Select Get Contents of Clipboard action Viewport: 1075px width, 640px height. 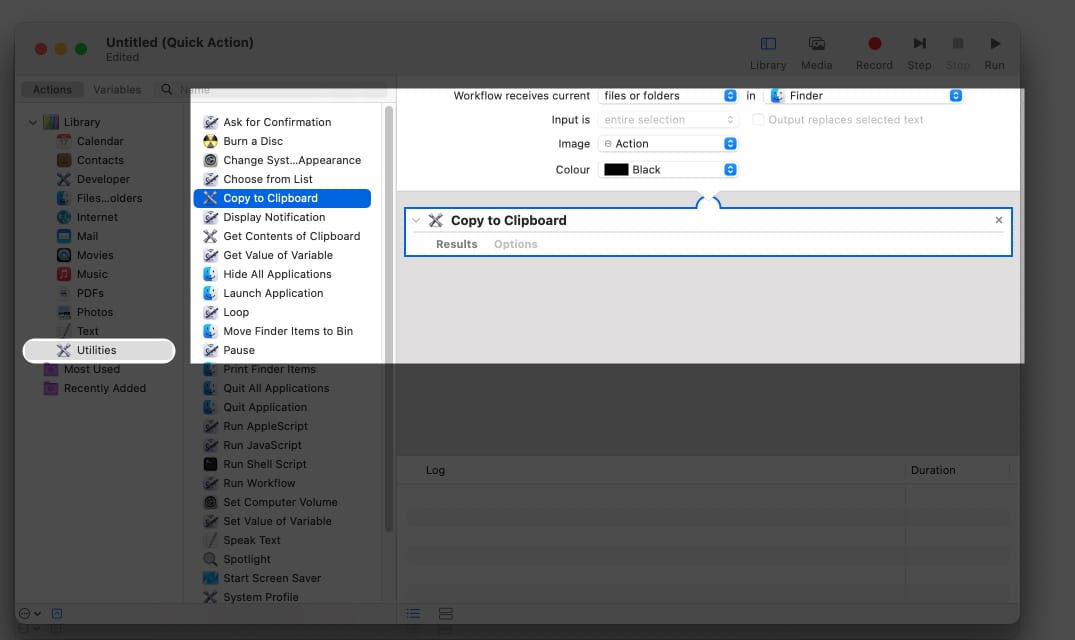[x=291, y=236]
